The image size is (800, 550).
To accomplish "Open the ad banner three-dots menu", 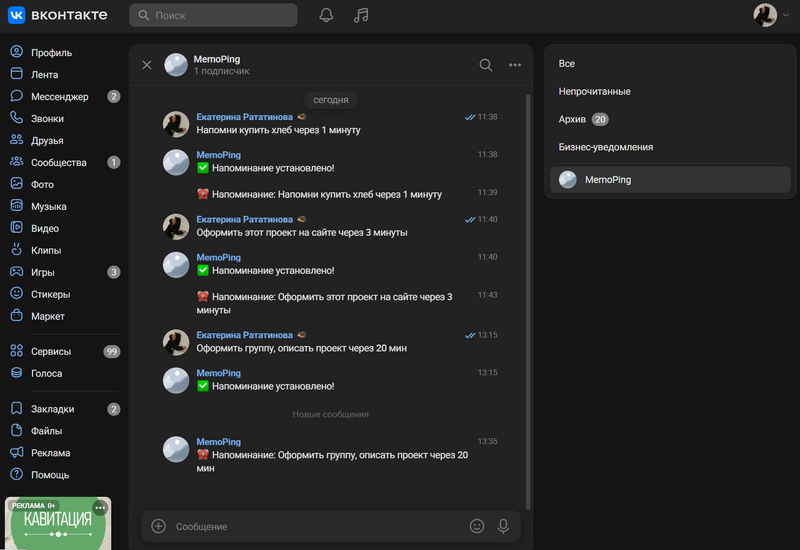I will coord(99,508).
